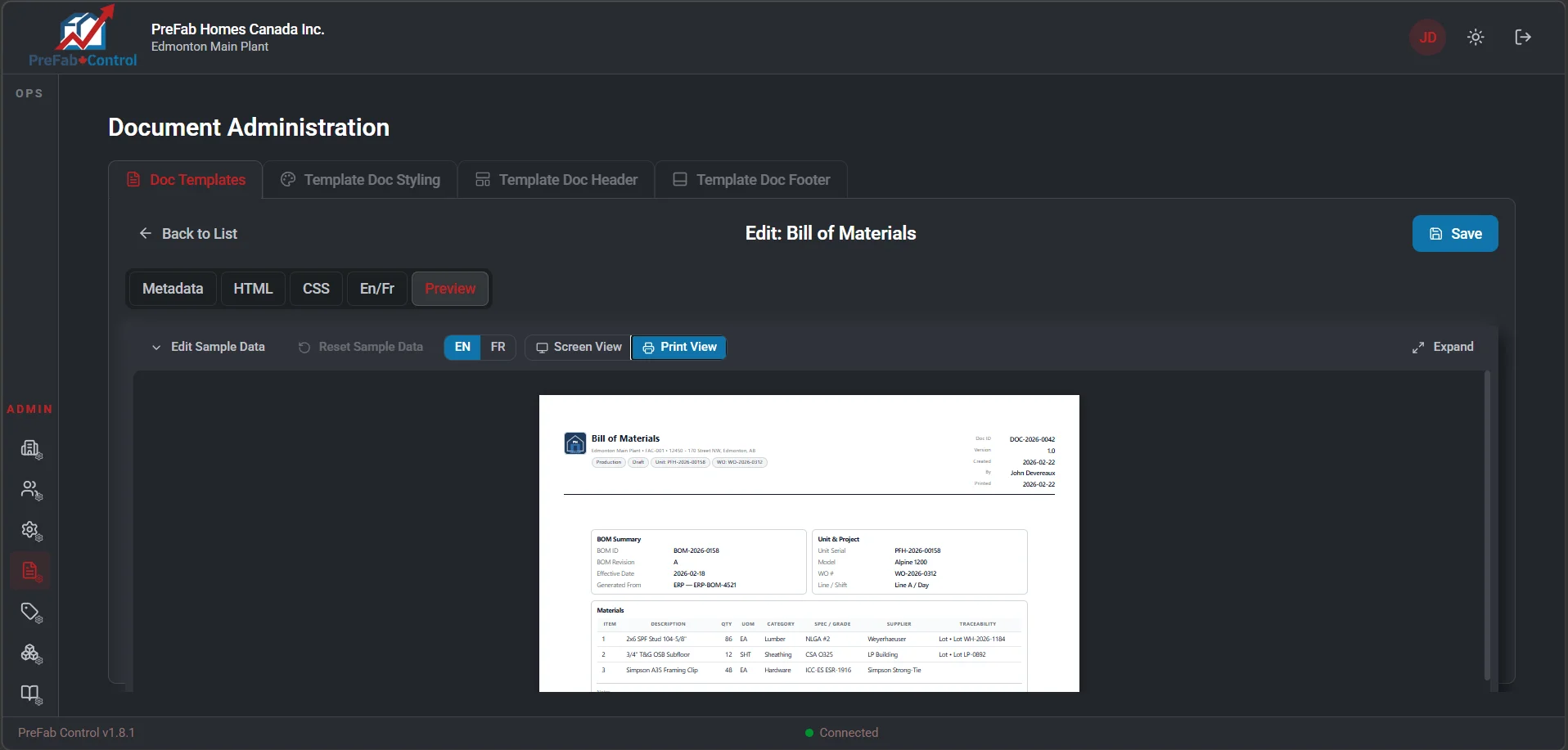Click the John Devereaux author name
The height and width of the screenshot is (750, 1568).
[x=1033, y=473]
